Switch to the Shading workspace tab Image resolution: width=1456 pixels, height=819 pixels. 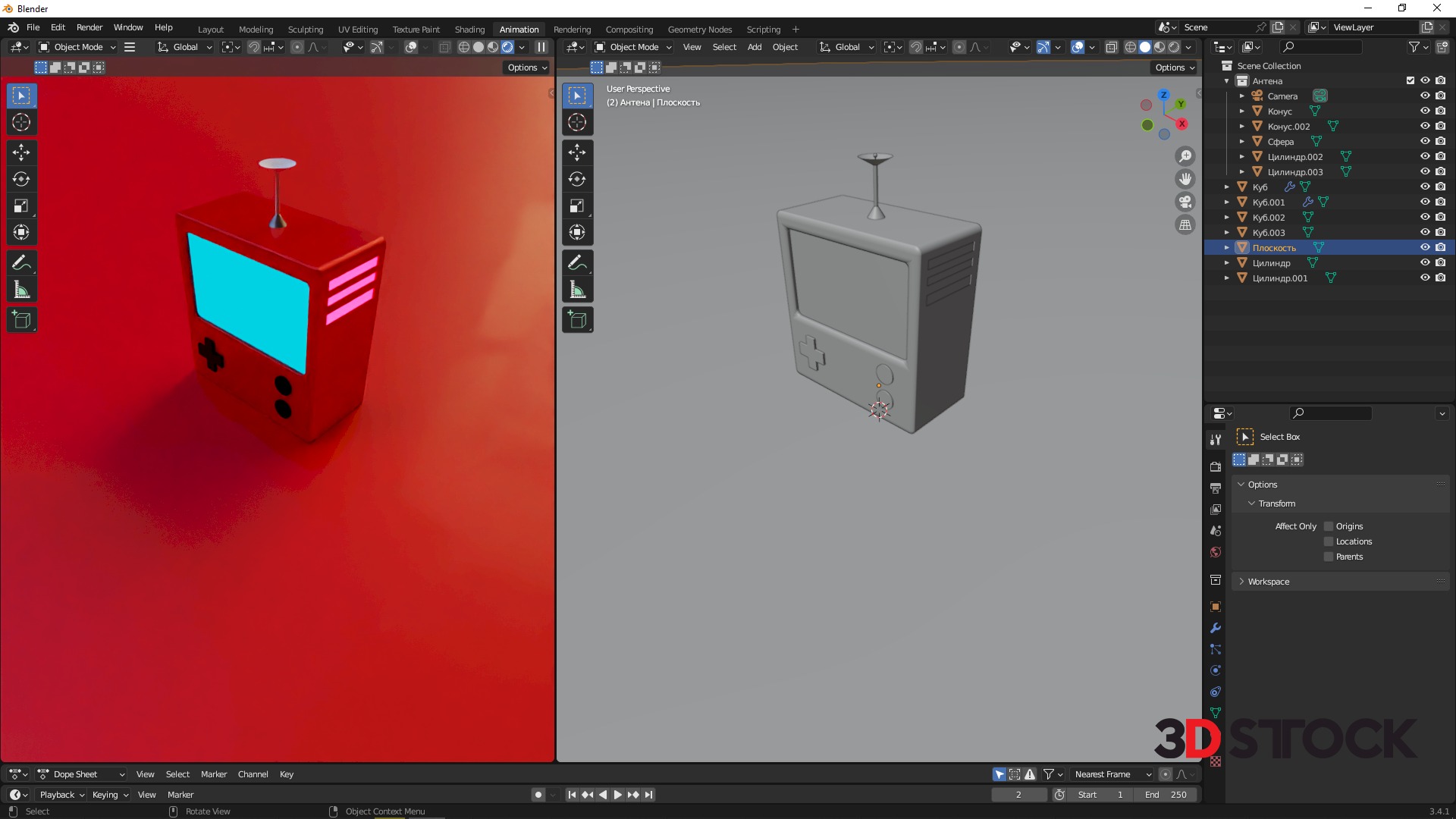coord(469,30)
